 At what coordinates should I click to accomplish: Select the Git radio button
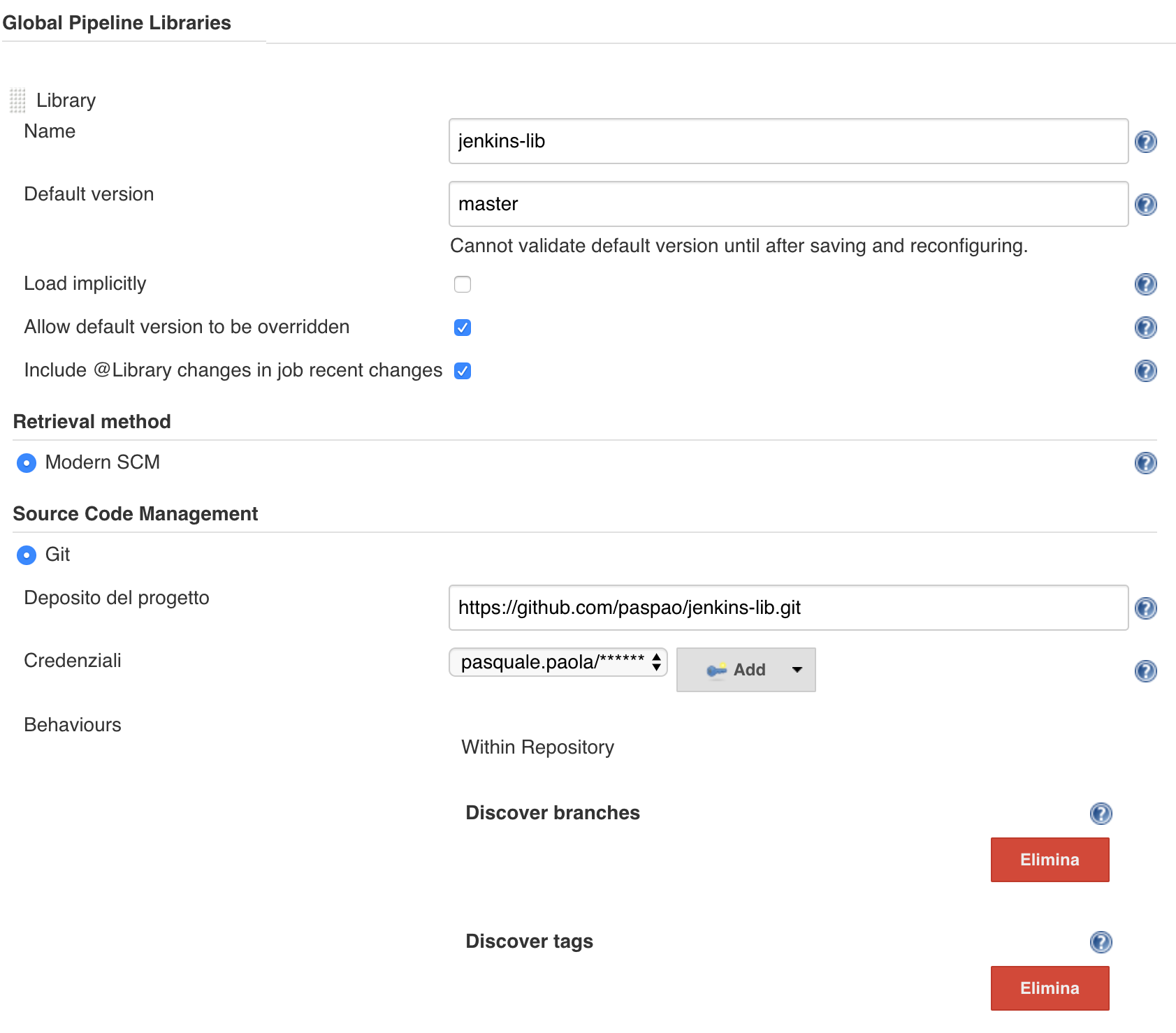pos(27,555)
